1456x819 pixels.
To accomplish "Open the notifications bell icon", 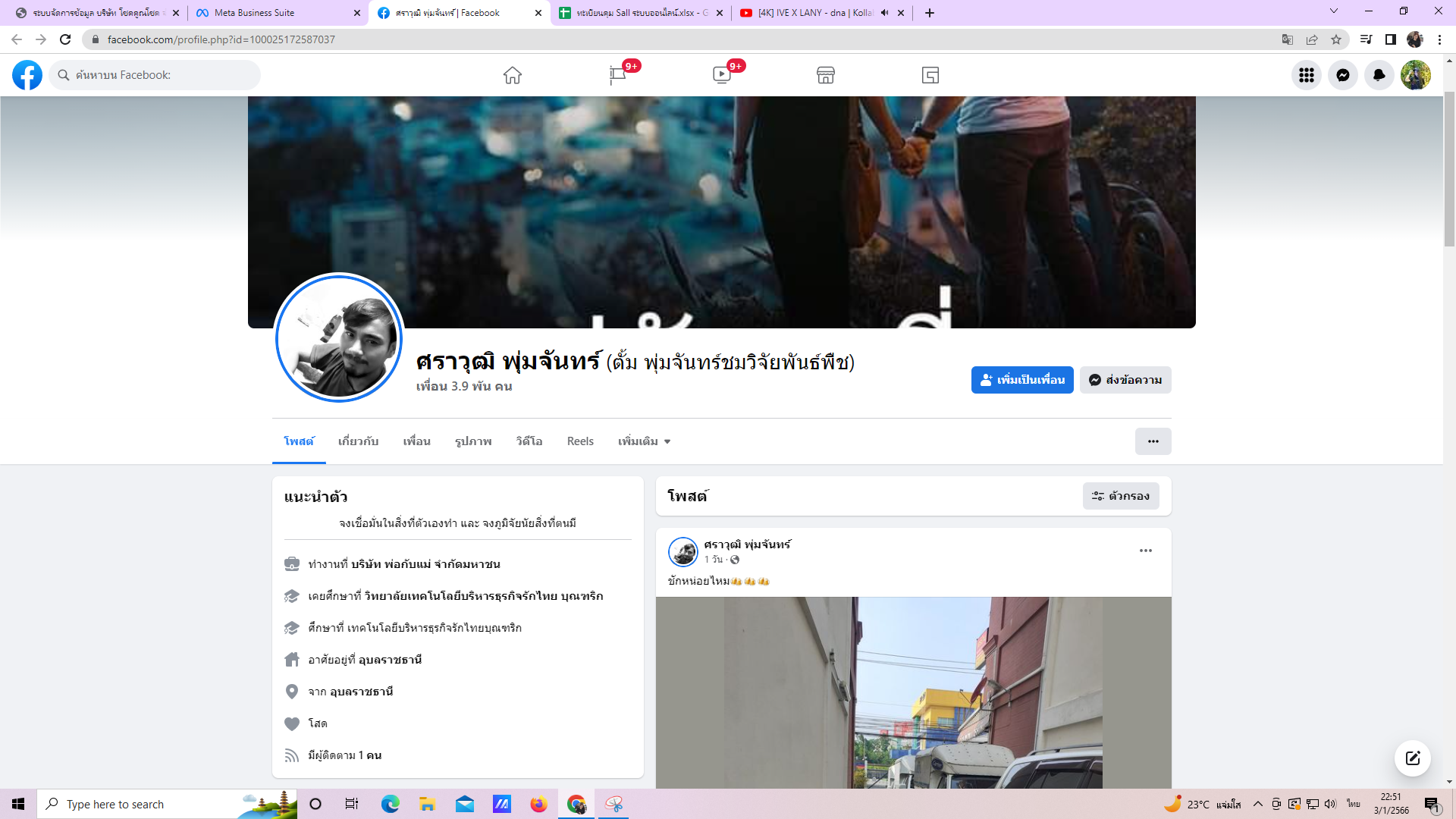I will click(1379, 75).
